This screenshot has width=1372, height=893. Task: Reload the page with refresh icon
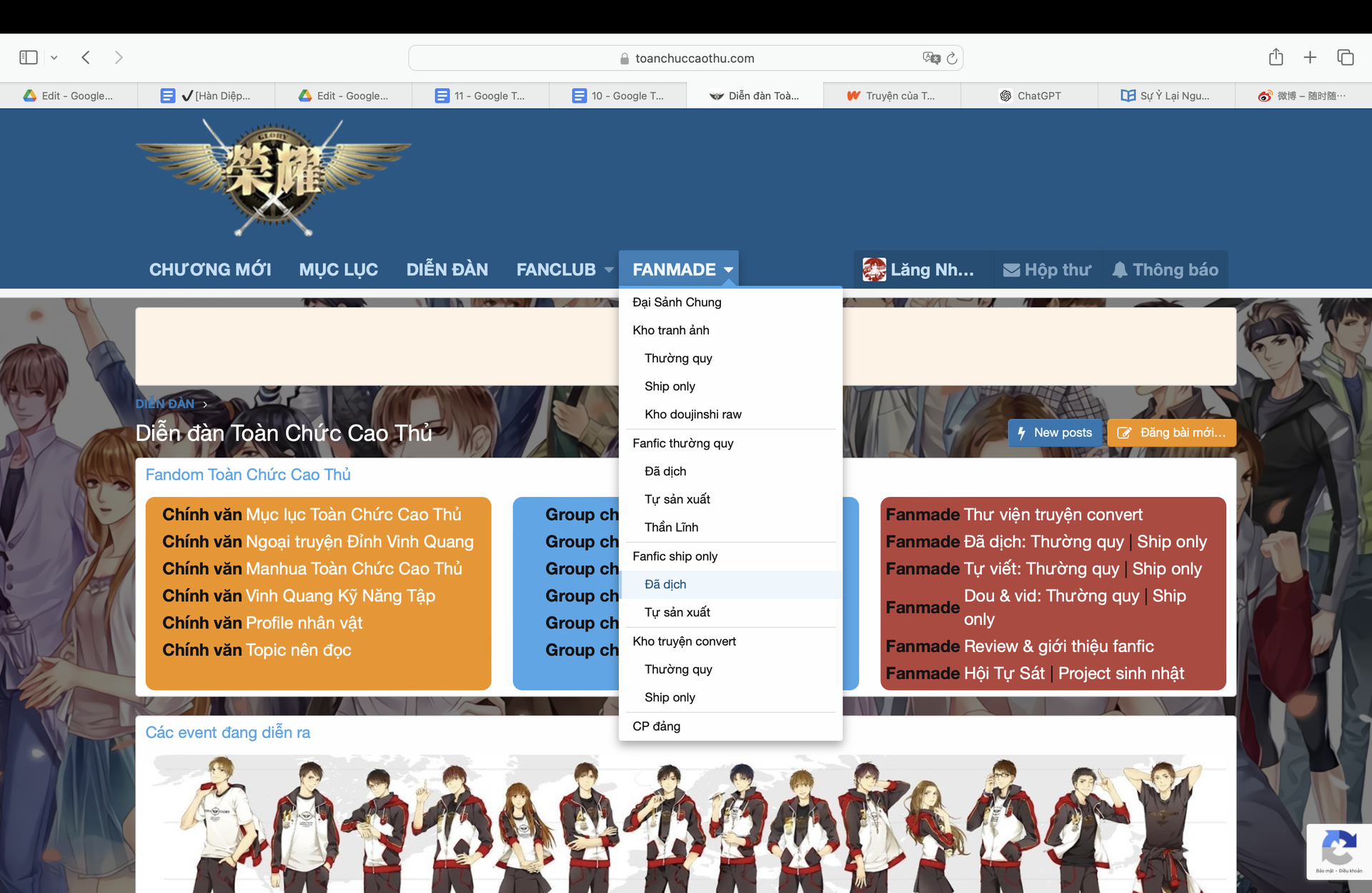point(952,58)
